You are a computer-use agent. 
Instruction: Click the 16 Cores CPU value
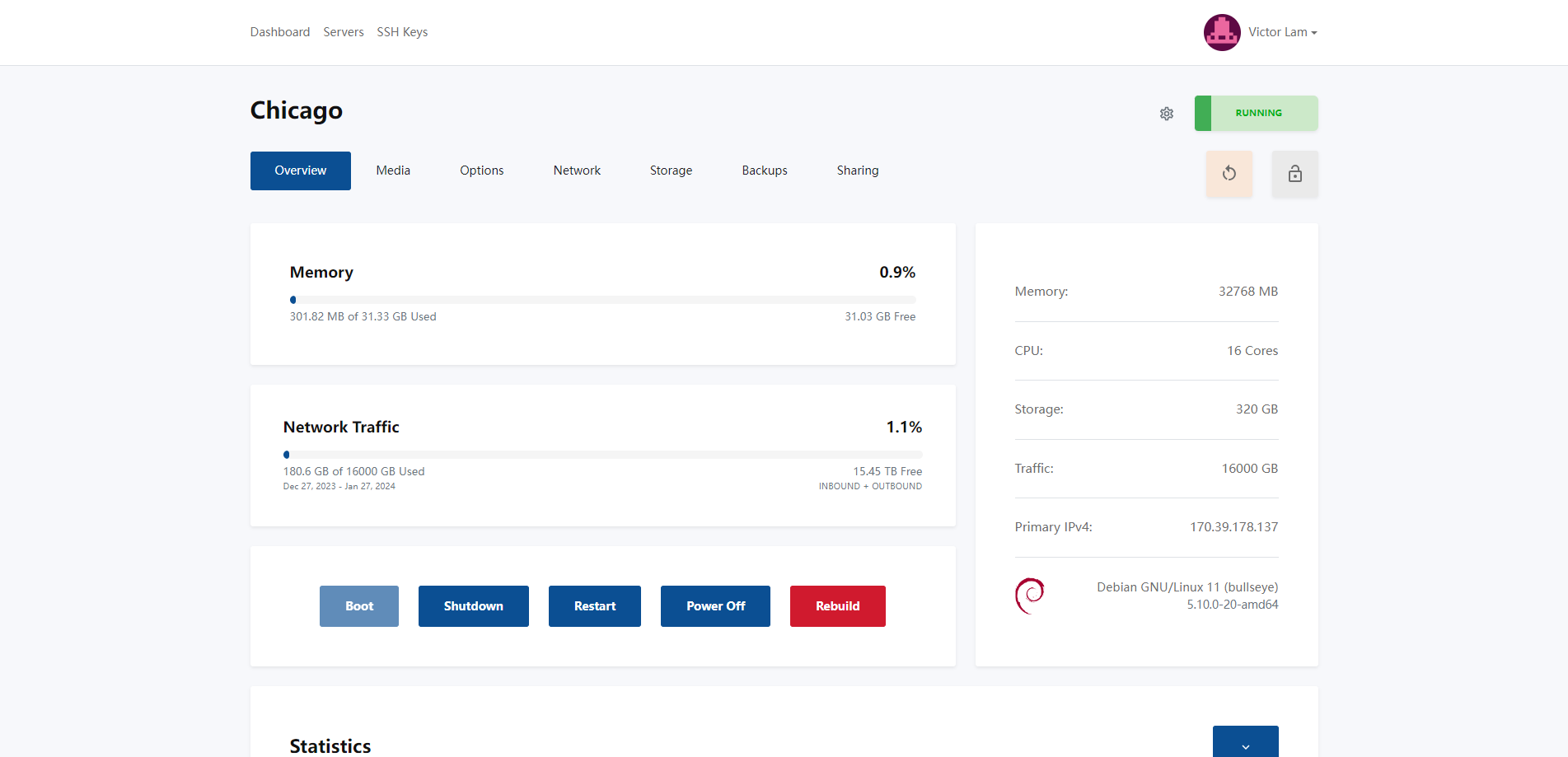click(1252, 351)
